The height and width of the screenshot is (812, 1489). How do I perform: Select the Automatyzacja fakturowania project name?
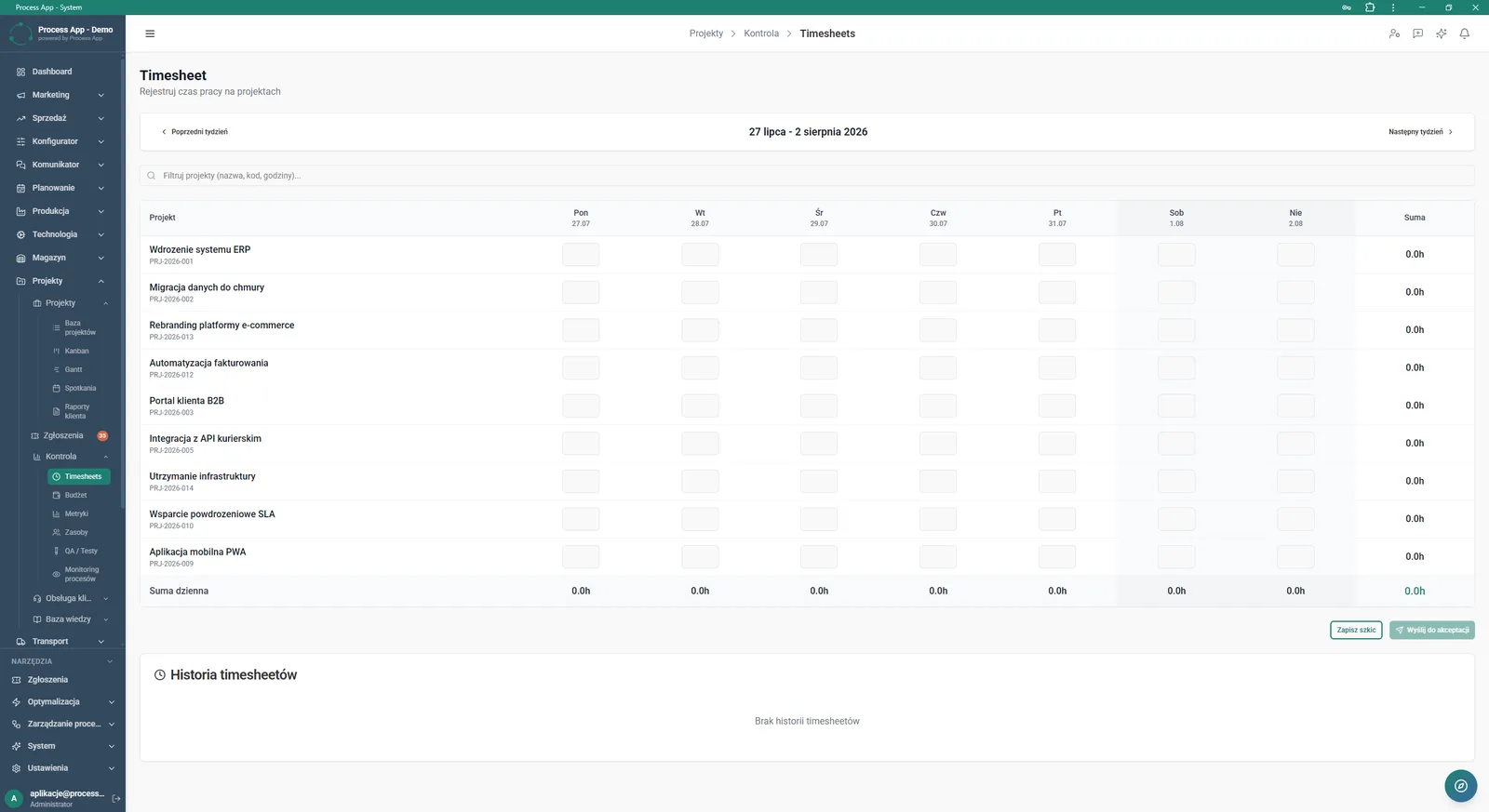click(208, 363)
